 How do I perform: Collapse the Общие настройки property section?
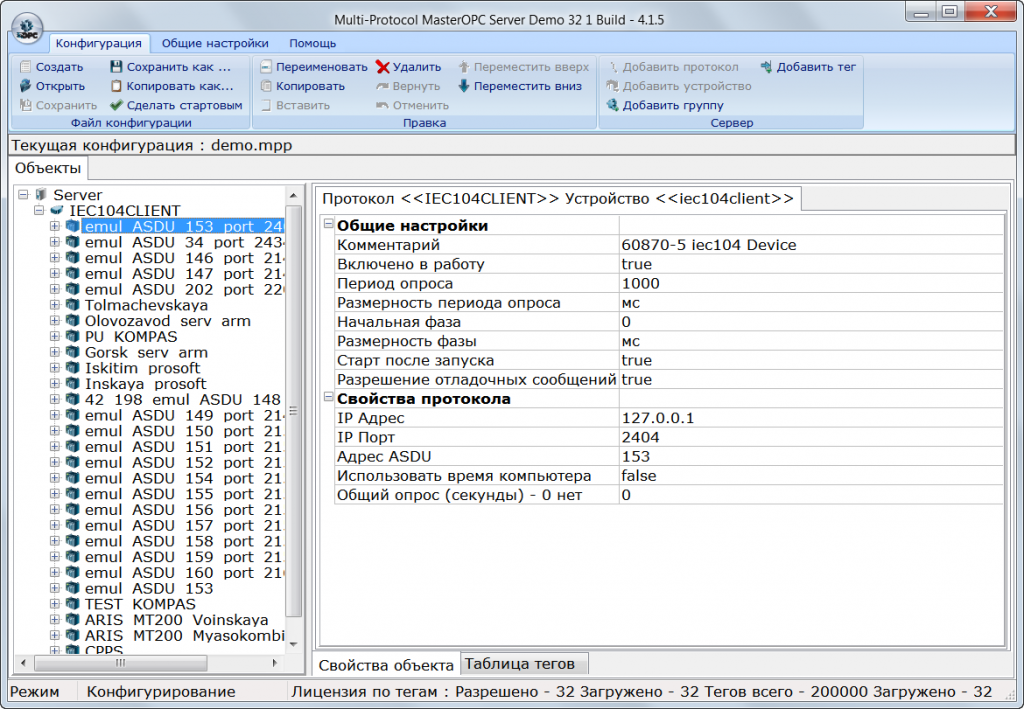(x=328, y=224)
